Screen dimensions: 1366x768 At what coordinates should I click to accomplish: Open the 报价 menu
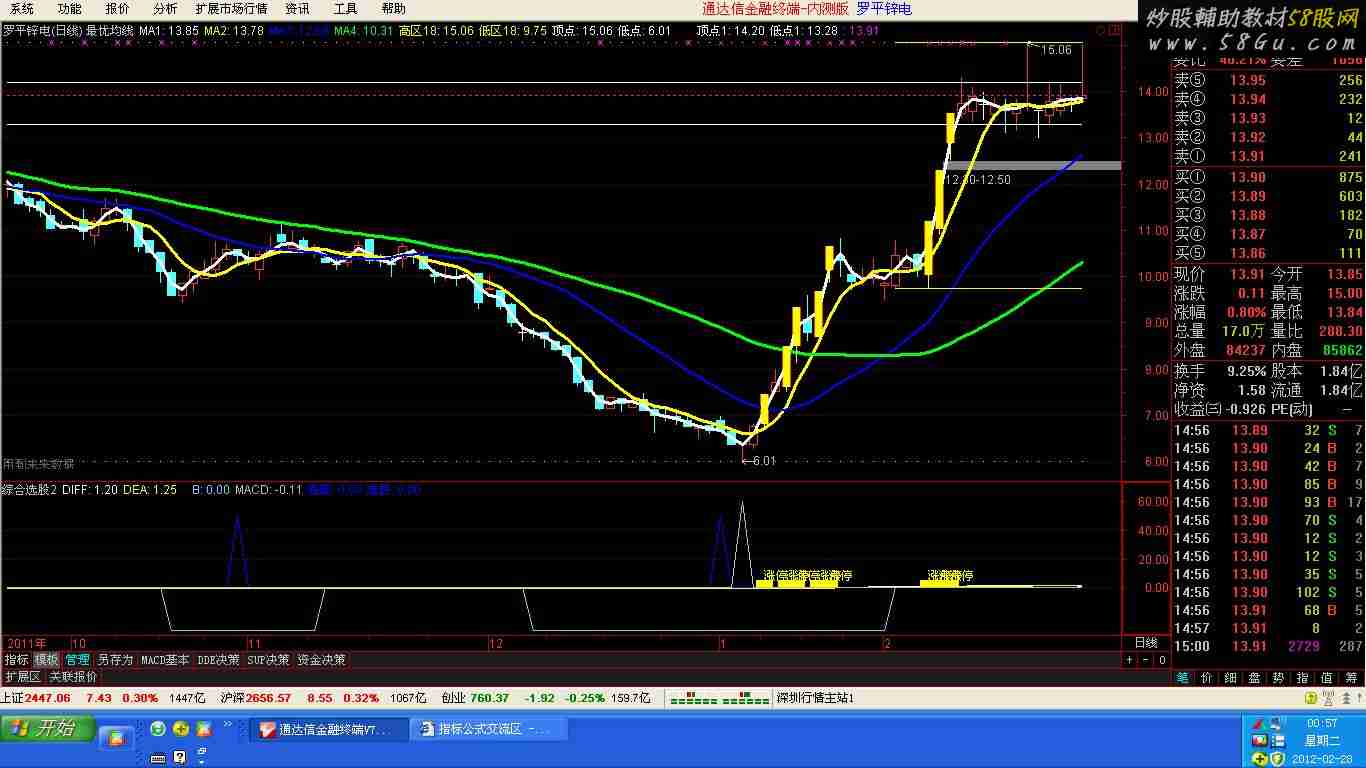[117, 8]
